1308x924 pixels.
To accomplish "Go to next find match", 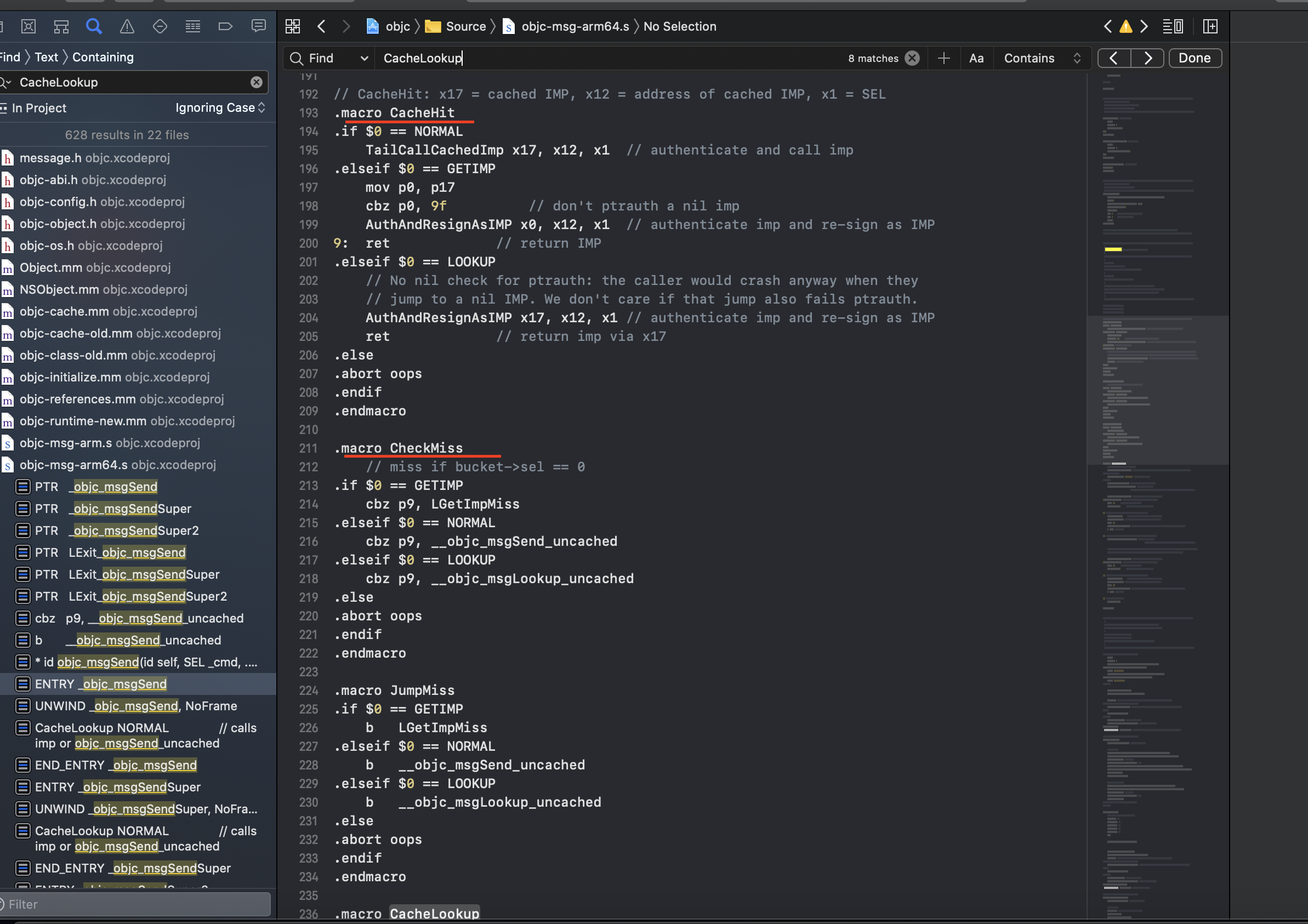I will click(x=1147, y=58).
